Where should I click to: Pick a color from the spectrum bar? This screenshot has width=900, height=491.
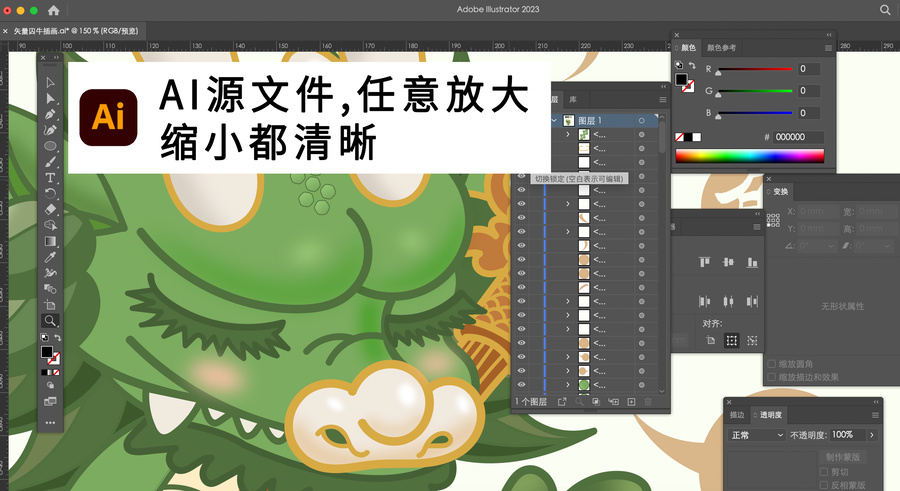(750, 156)
